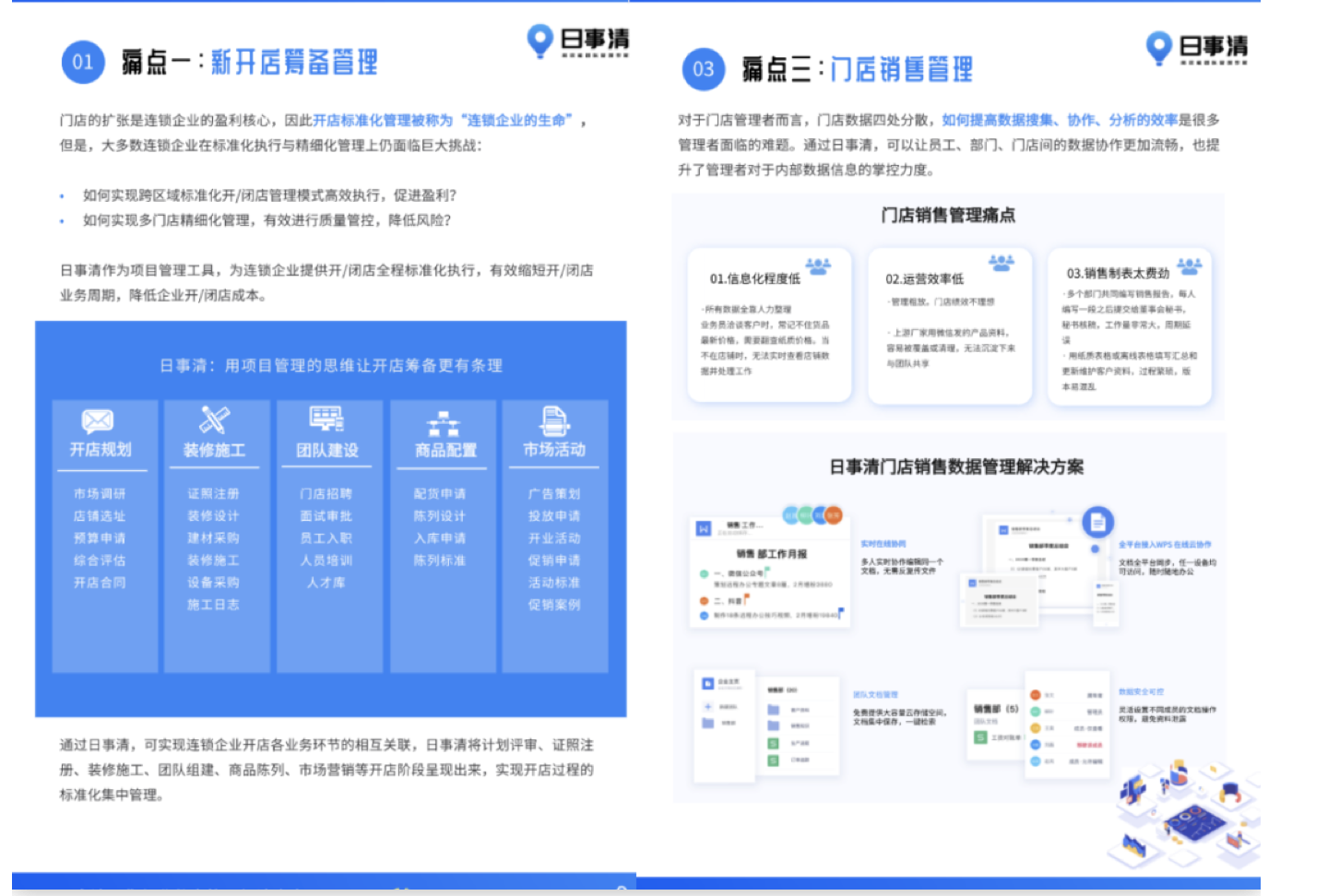Click the blue label 全平台接入WPS 在线云协作
Viewport: 1328px width, 896px height.
1165,545
